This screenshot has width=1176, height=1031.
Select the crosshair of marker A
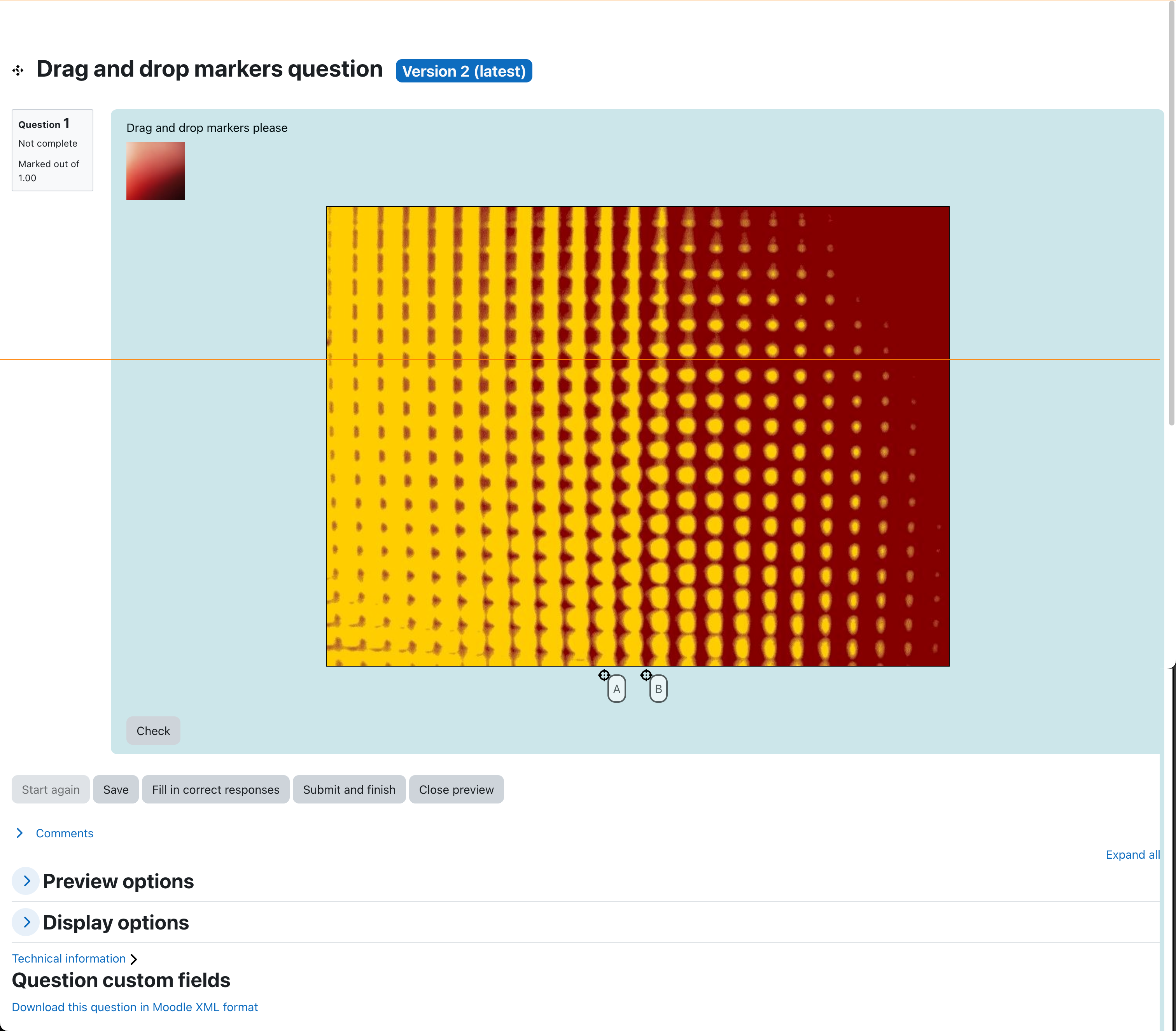click(x=604, y=675)
